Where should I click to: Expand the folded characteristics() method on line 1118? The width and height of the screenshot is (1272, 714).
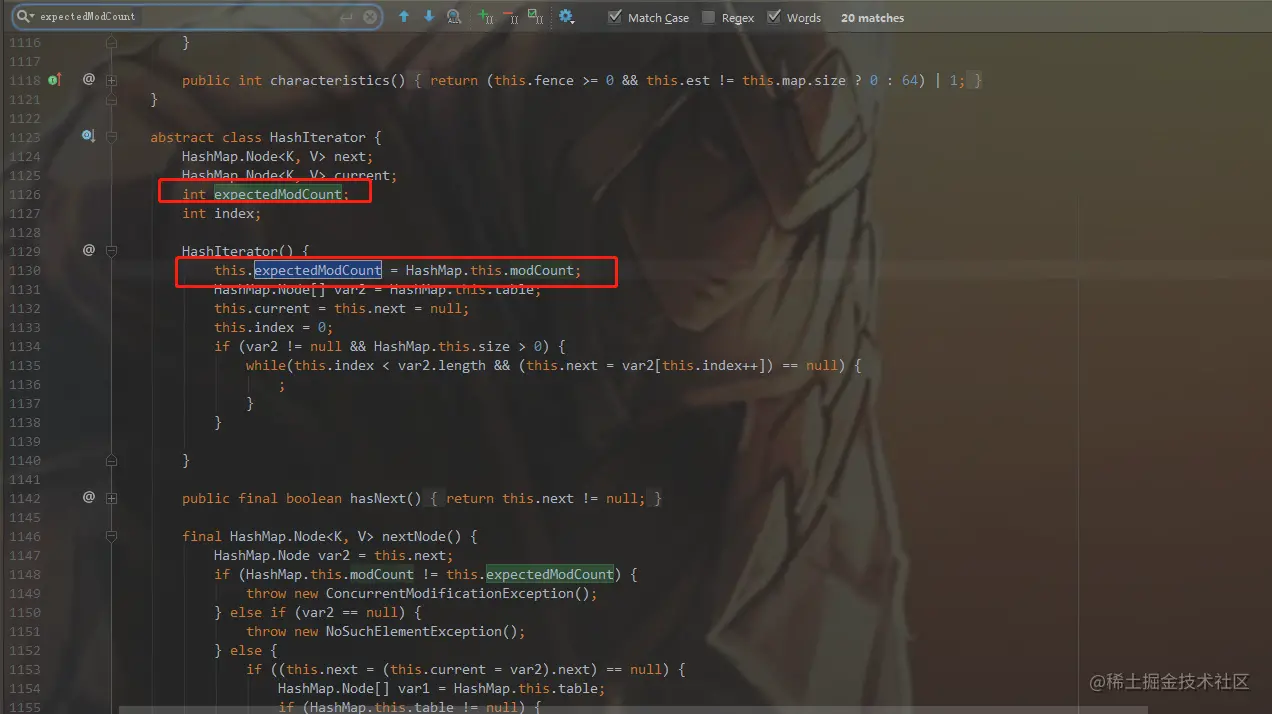click(x=111, y=80)
